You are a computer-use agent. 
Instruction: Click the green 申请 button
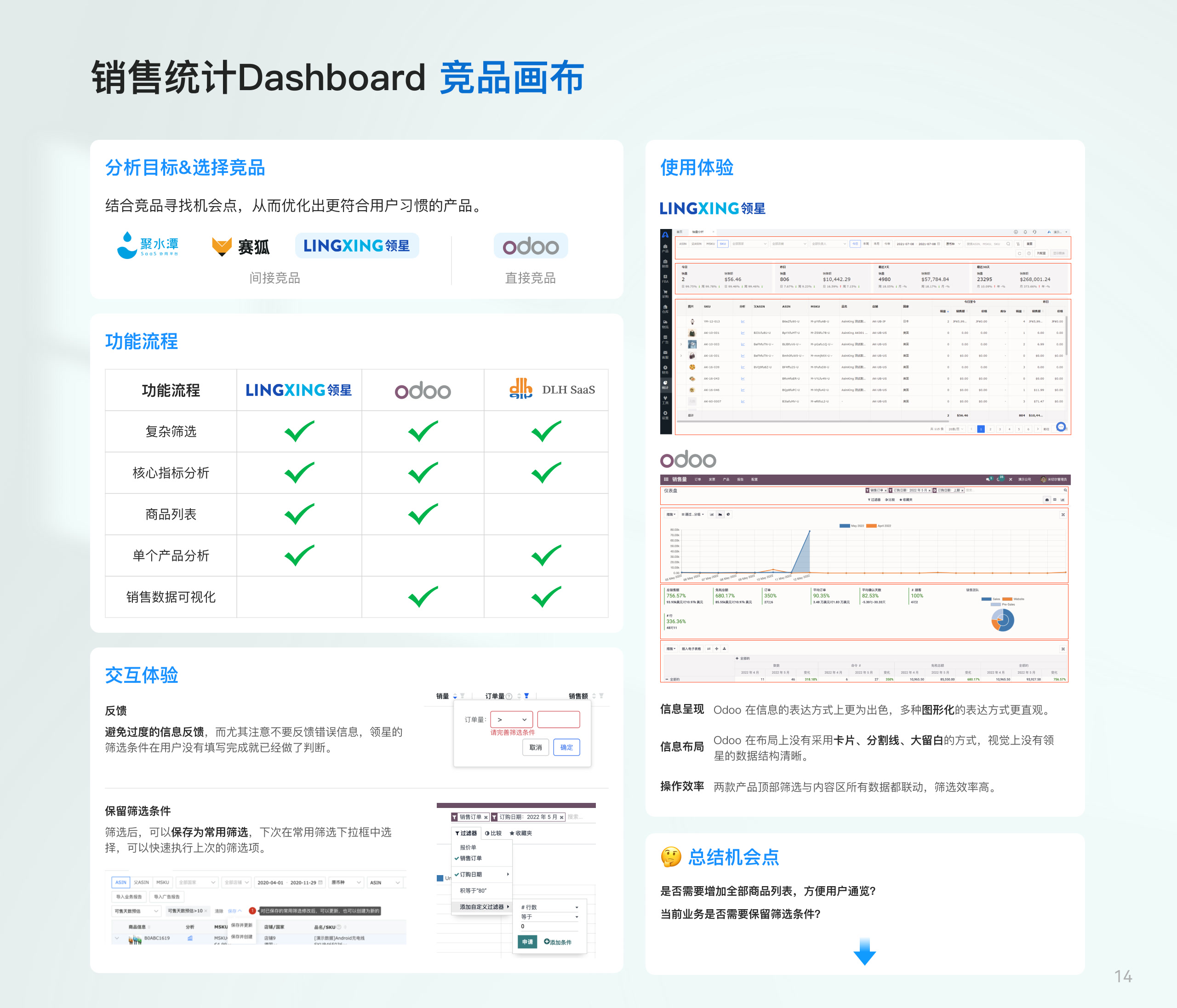pyautogui.click(x=527, y=941)
